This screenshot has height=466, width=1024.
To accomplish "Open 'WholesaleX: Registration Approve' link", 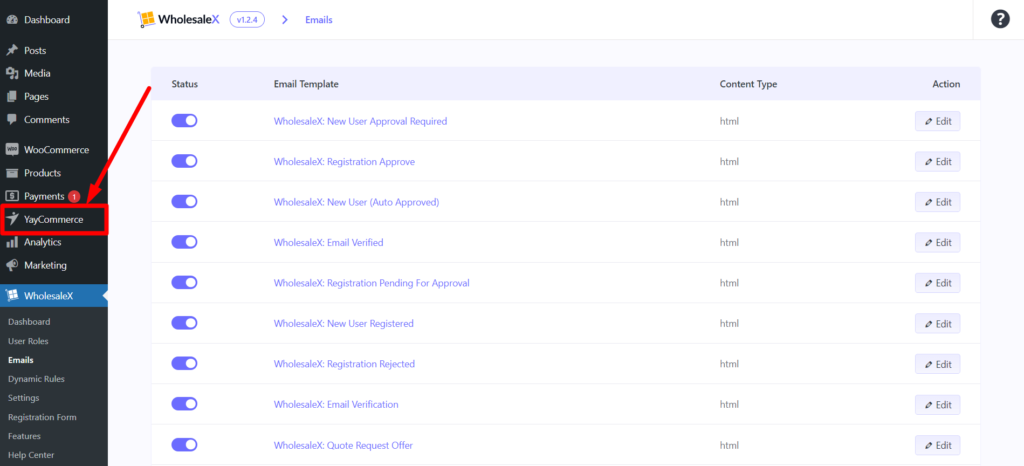I will click(344, 161).
